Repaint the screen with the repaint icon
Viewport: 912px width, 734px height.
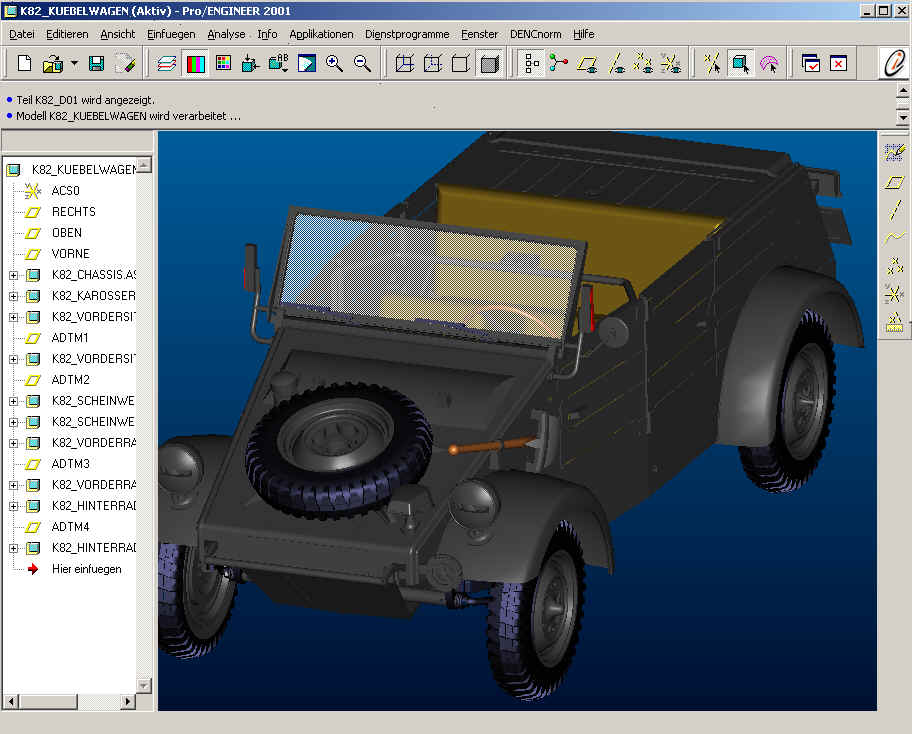point(307,63)
